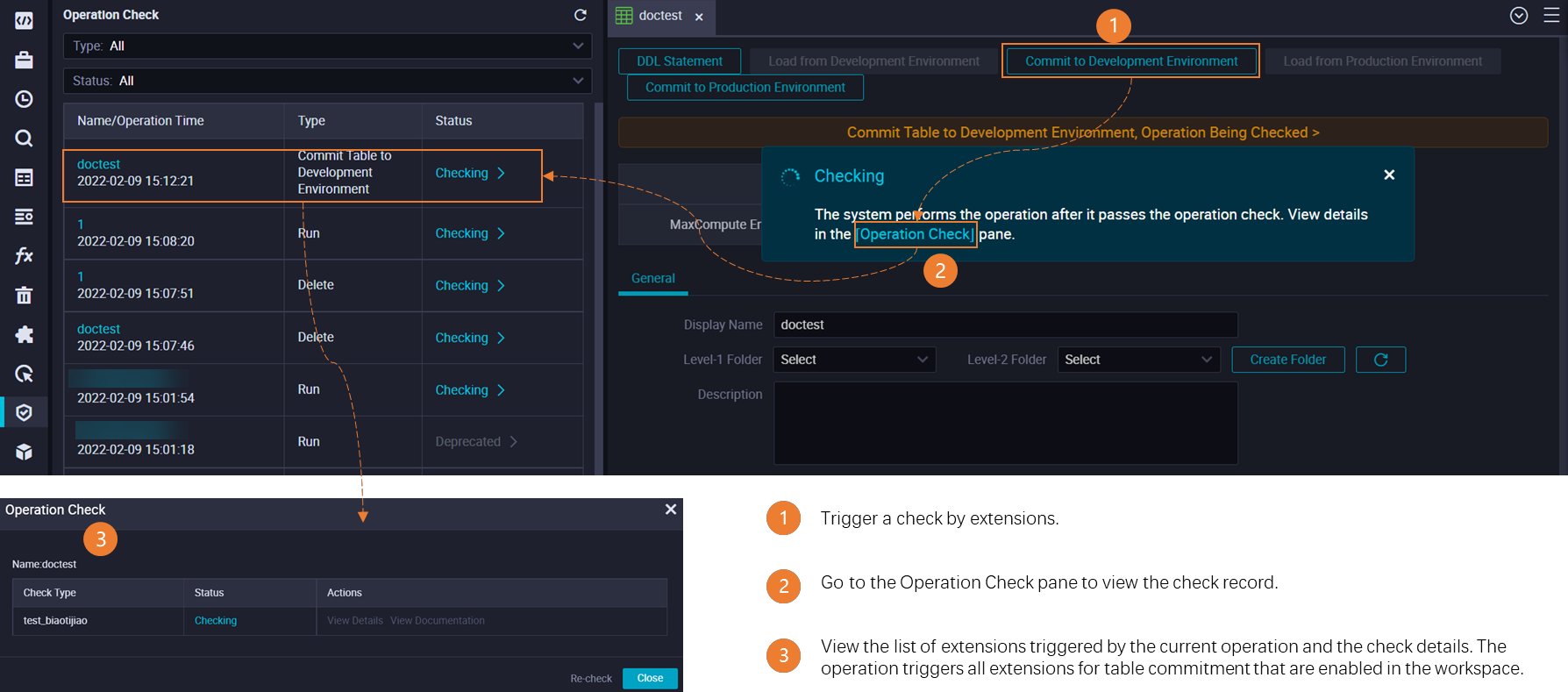Open the hamburger menu at top right
1568x692 pixels.
1551,16
